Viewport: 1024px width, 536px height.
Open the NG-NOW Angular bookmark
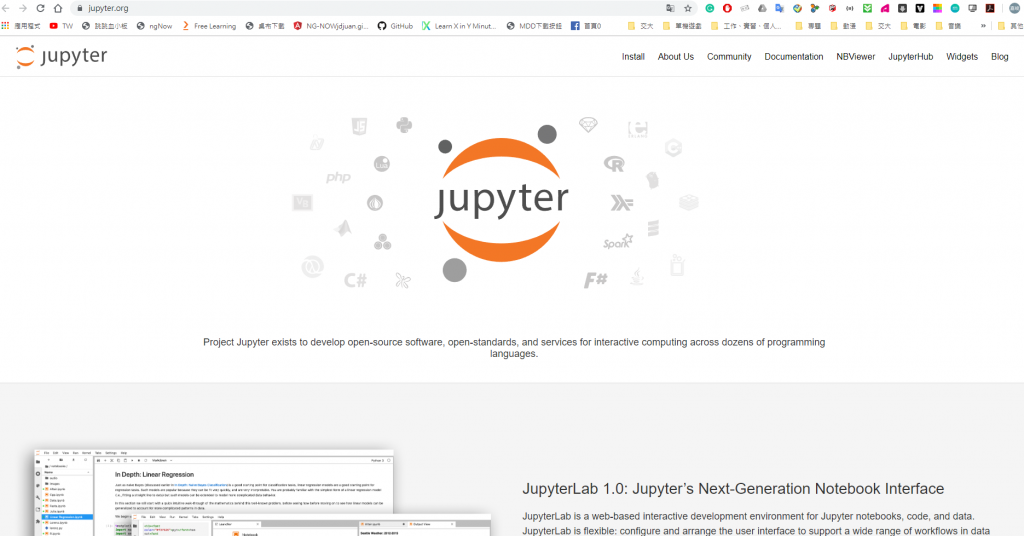[331, 26]
